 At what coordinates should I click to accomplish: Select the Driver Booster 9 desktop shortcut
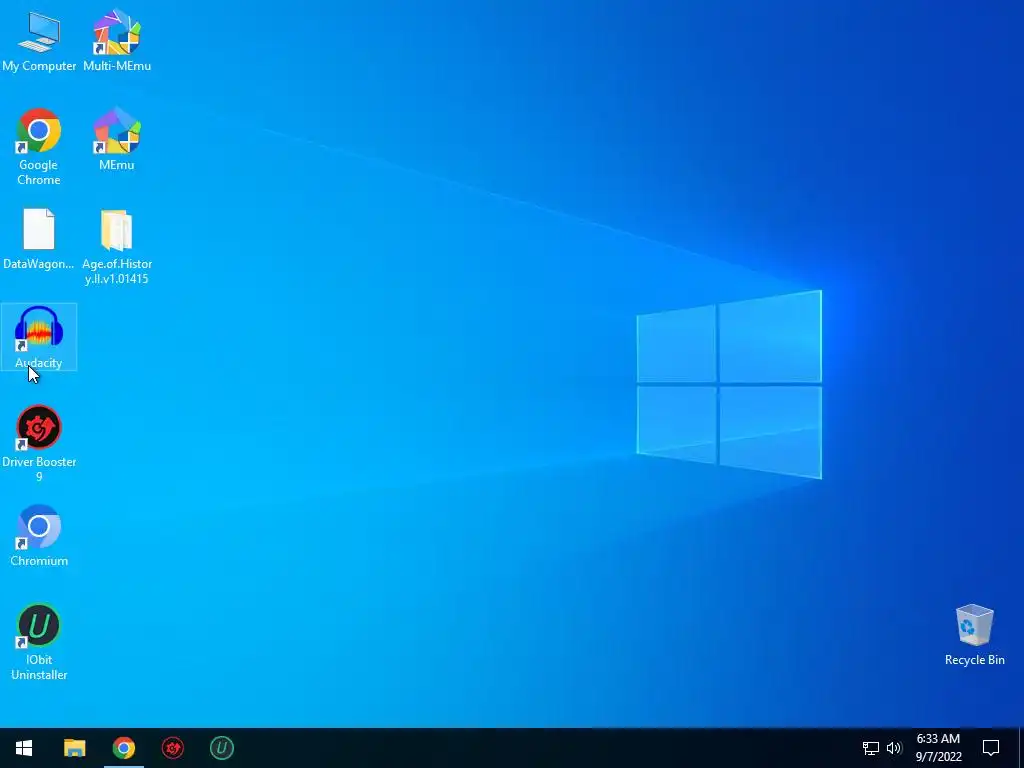pyautogui.click(x=39, y=444)
